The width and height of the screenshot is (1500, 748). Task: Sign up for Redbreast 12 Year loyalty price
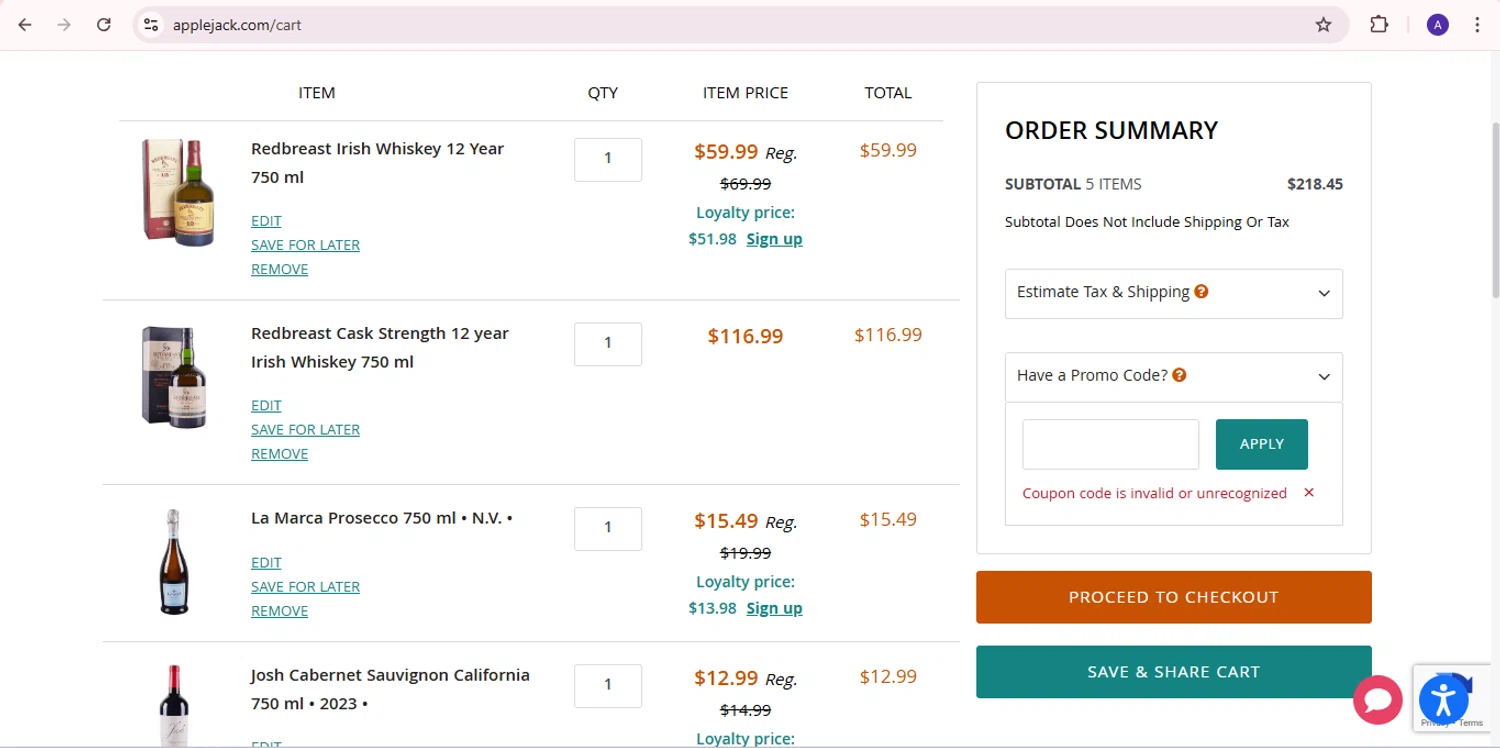(774, 239)
